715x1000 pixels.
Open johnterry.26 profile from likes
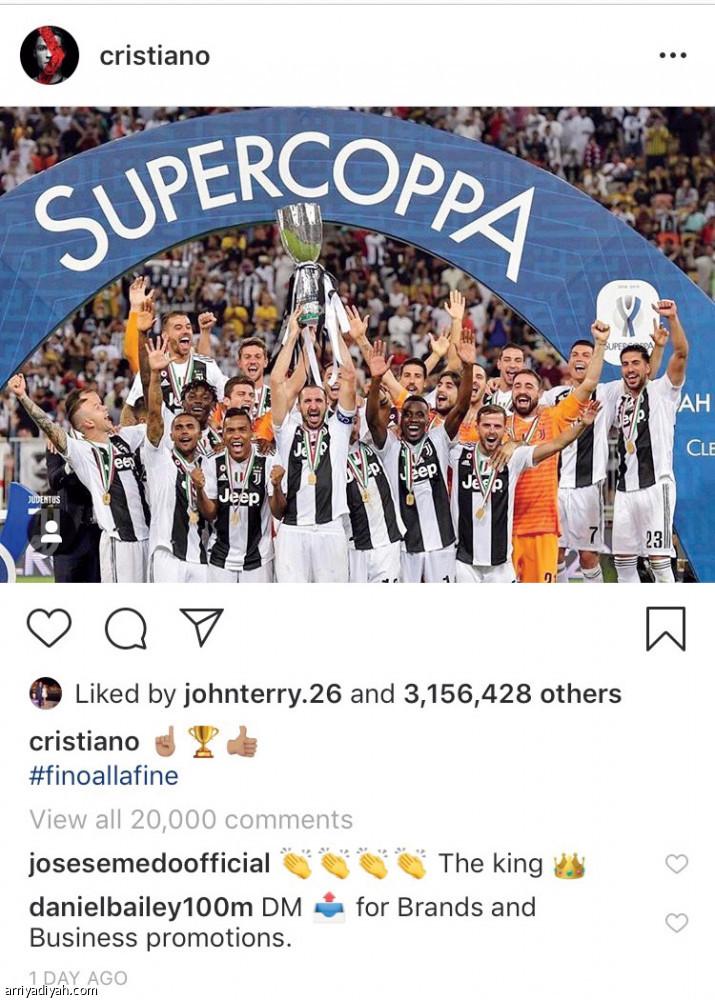tap(263, 694)
